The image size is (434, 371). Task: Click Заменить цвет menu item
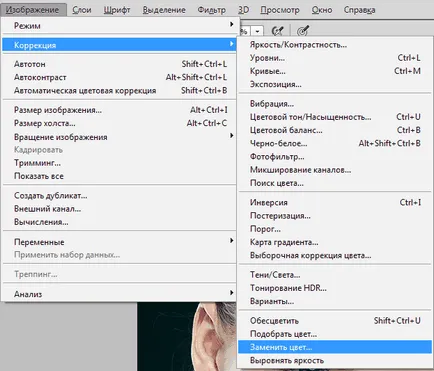335,347
